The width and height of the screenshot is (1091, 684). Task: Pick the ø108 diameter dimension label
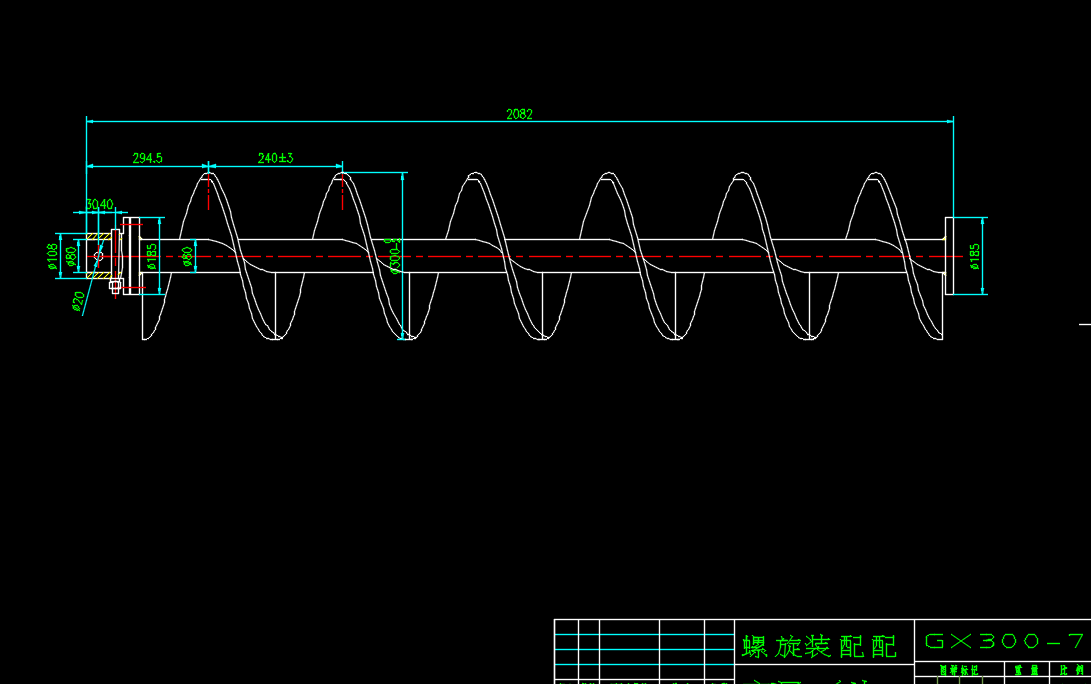52,257
